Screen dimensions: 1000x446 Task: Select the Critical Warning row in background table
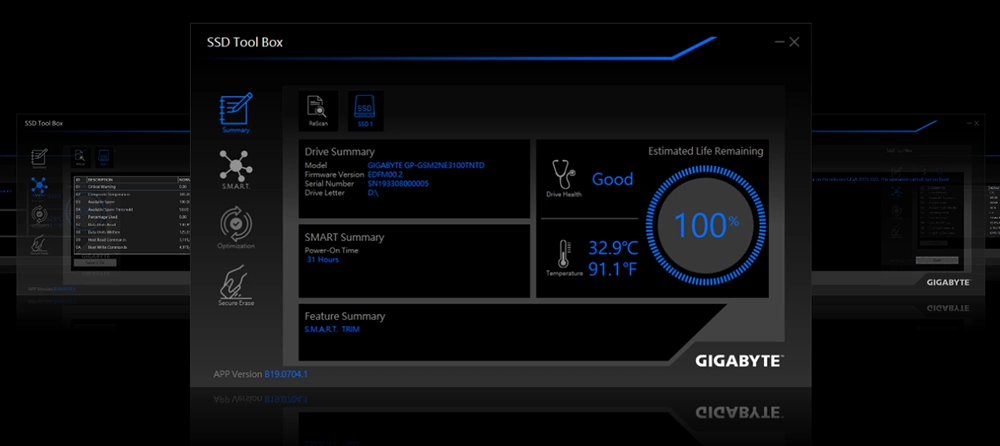coord(131,187)
